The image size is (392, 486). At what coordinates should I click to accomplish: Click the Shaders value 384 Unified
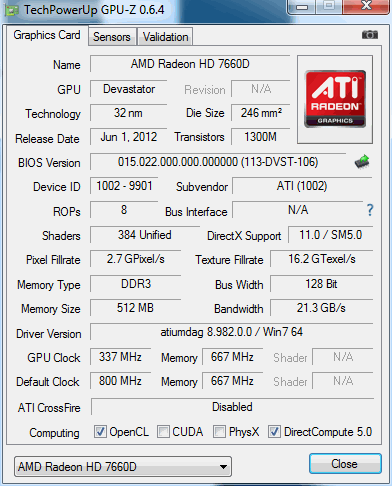145,235
